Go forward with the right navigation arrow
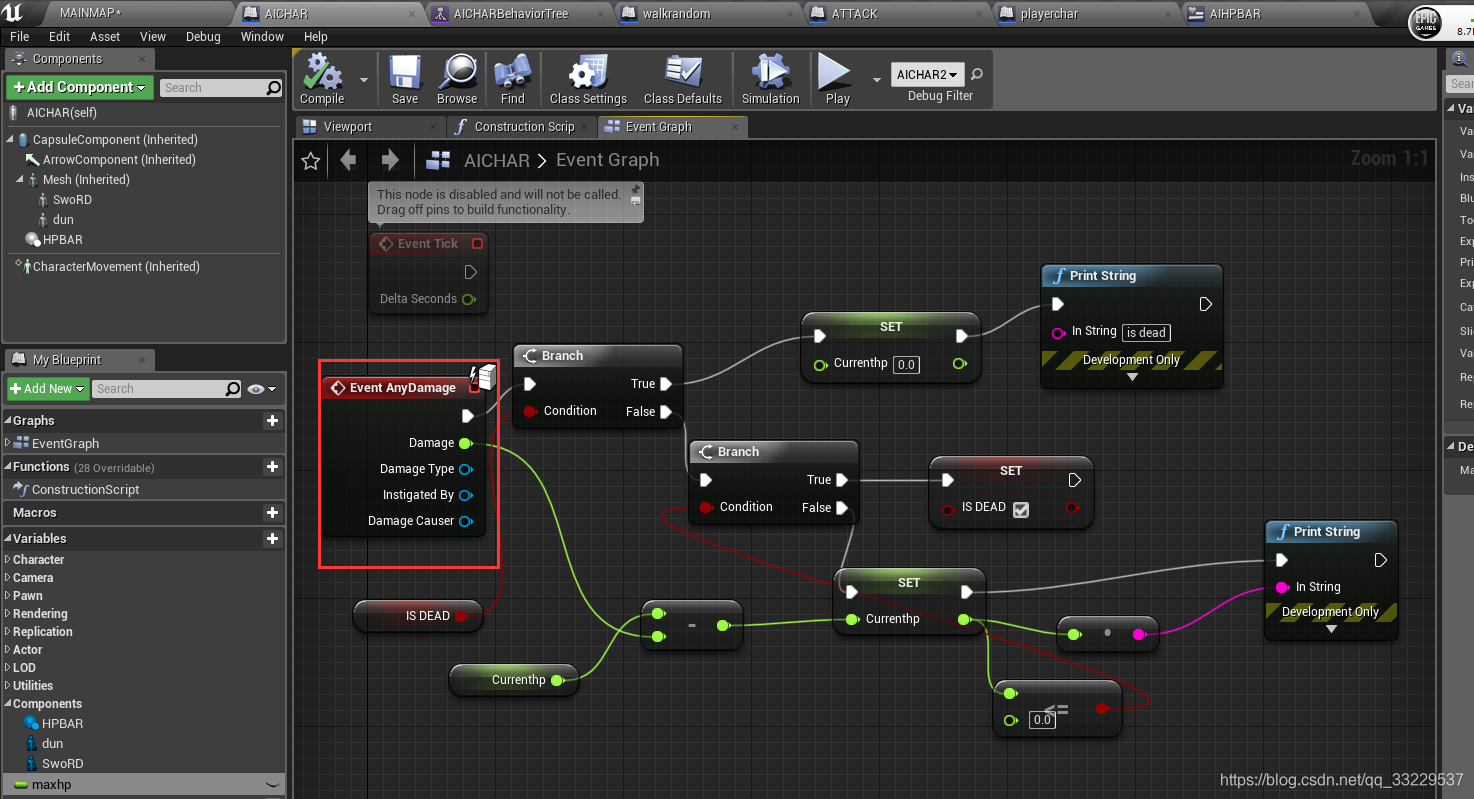The image size is (1474, 799). pos(390,160)
